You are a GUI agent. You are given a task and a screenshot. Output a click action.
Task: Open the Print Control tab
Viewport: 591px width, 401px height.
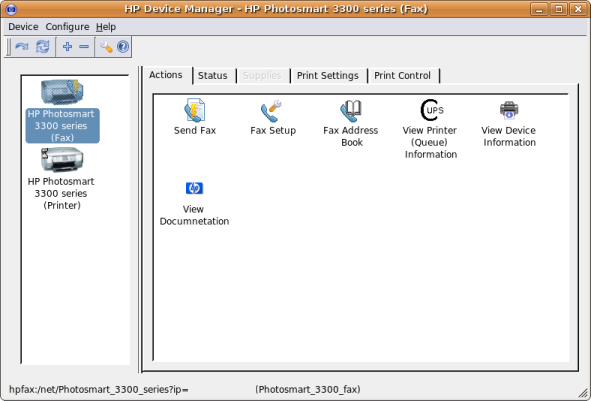point(403,76)
